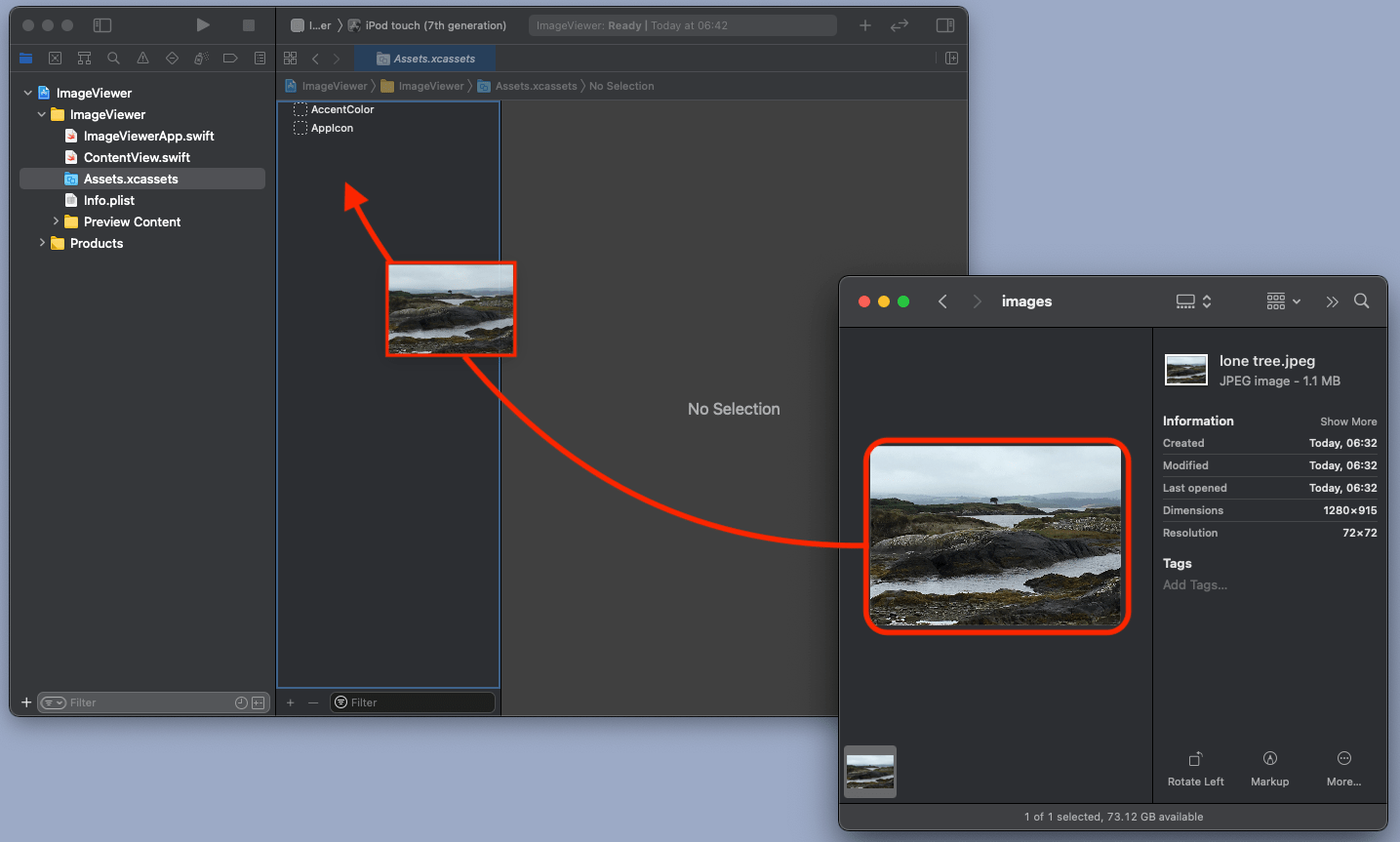Select Rotate Left in the Finder preview
The image size is (1400, 842).
[x=1195, y=767]
